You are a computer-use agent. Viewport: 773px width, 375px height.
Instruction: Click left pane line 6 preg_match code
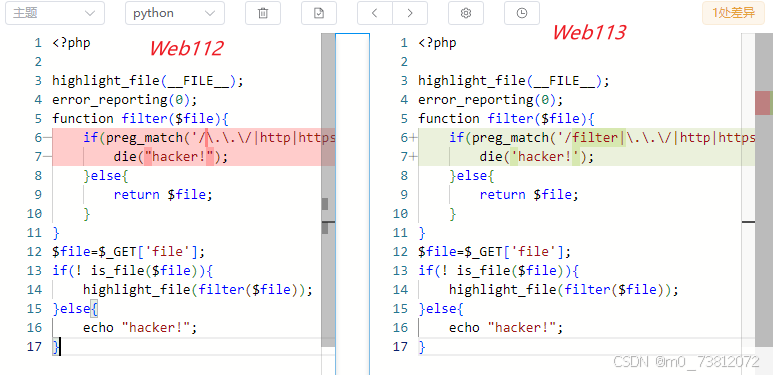tap(210, 137)
